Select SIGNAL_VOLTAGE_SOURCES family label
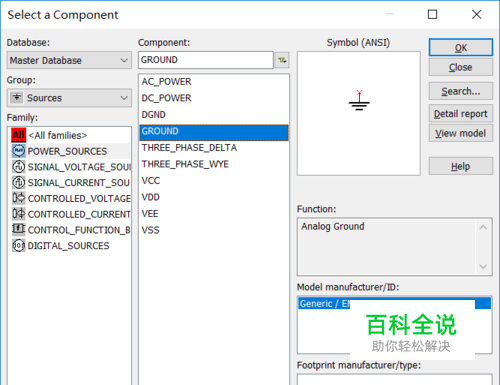The width and height of the screenshot is (500, 385). click(79, 167)
